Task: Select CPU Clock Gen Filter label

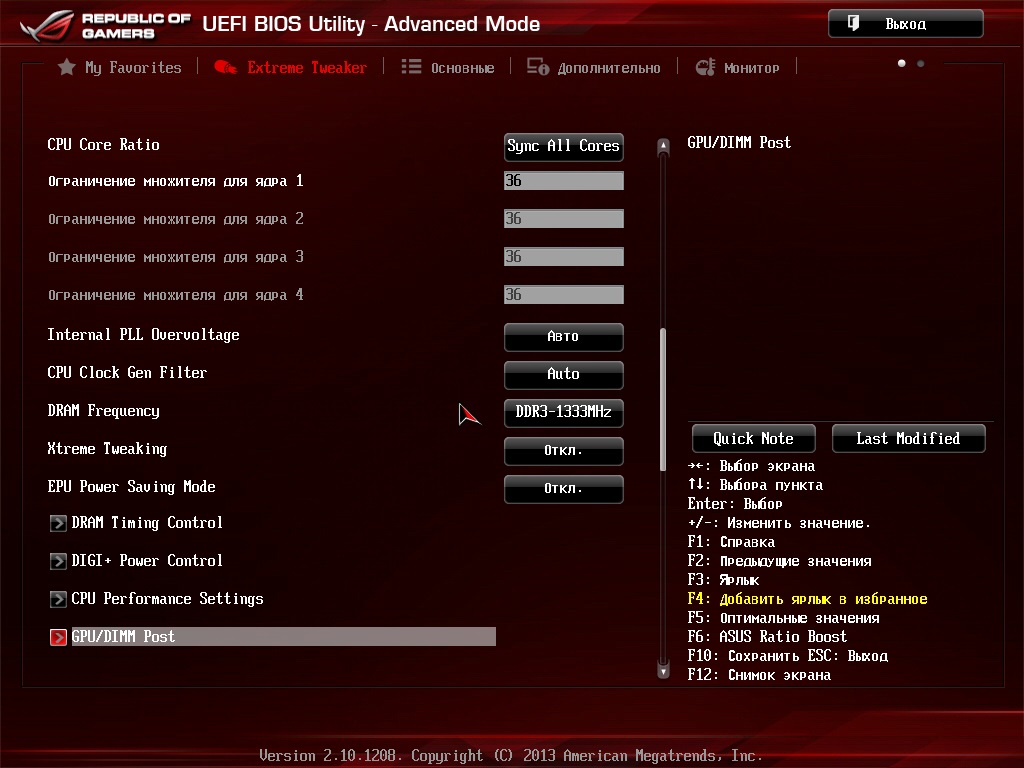Action: 127,372
